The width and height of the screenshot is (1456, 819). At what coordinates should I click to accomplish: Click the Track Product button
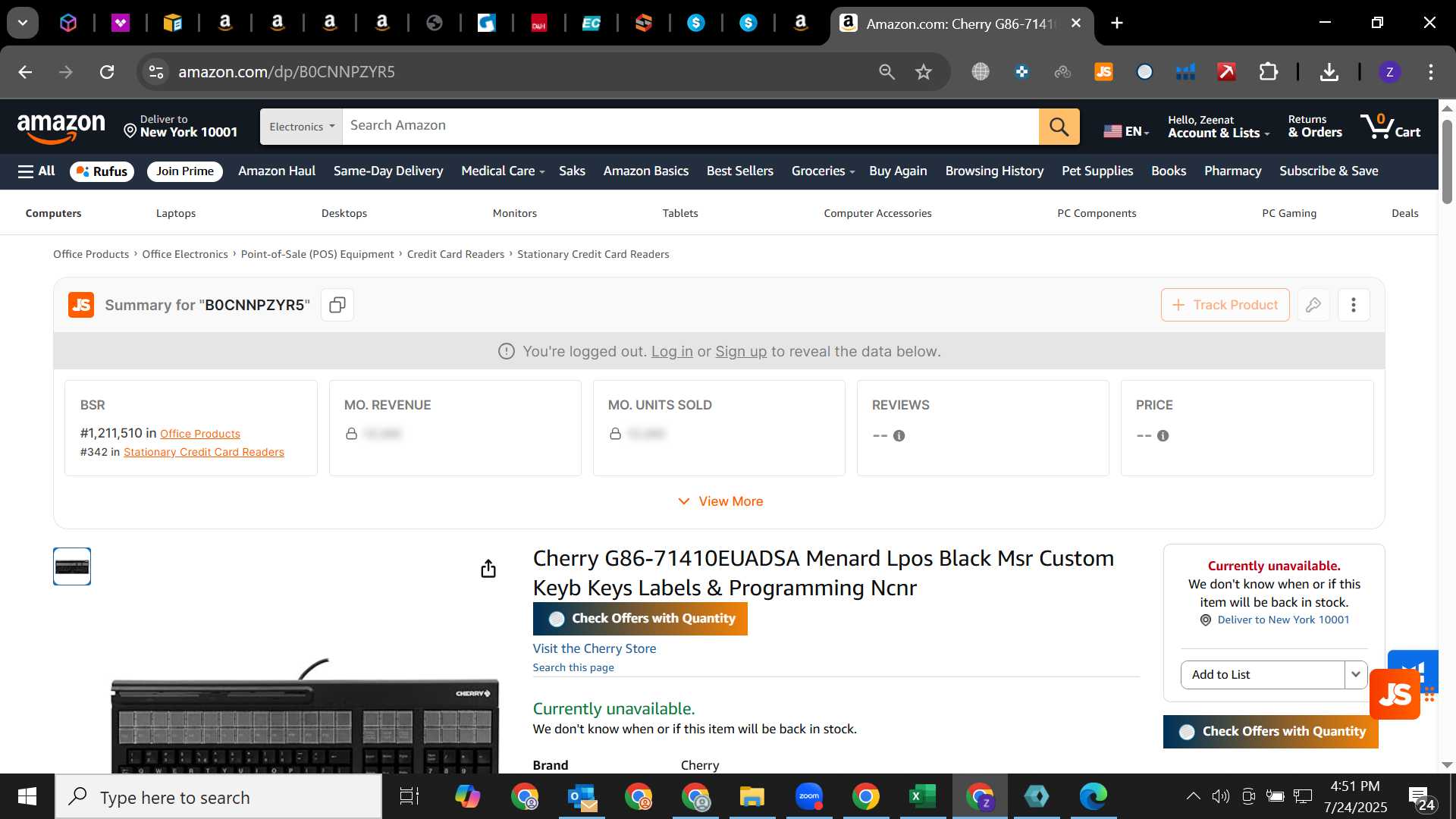click(1225, 305)
